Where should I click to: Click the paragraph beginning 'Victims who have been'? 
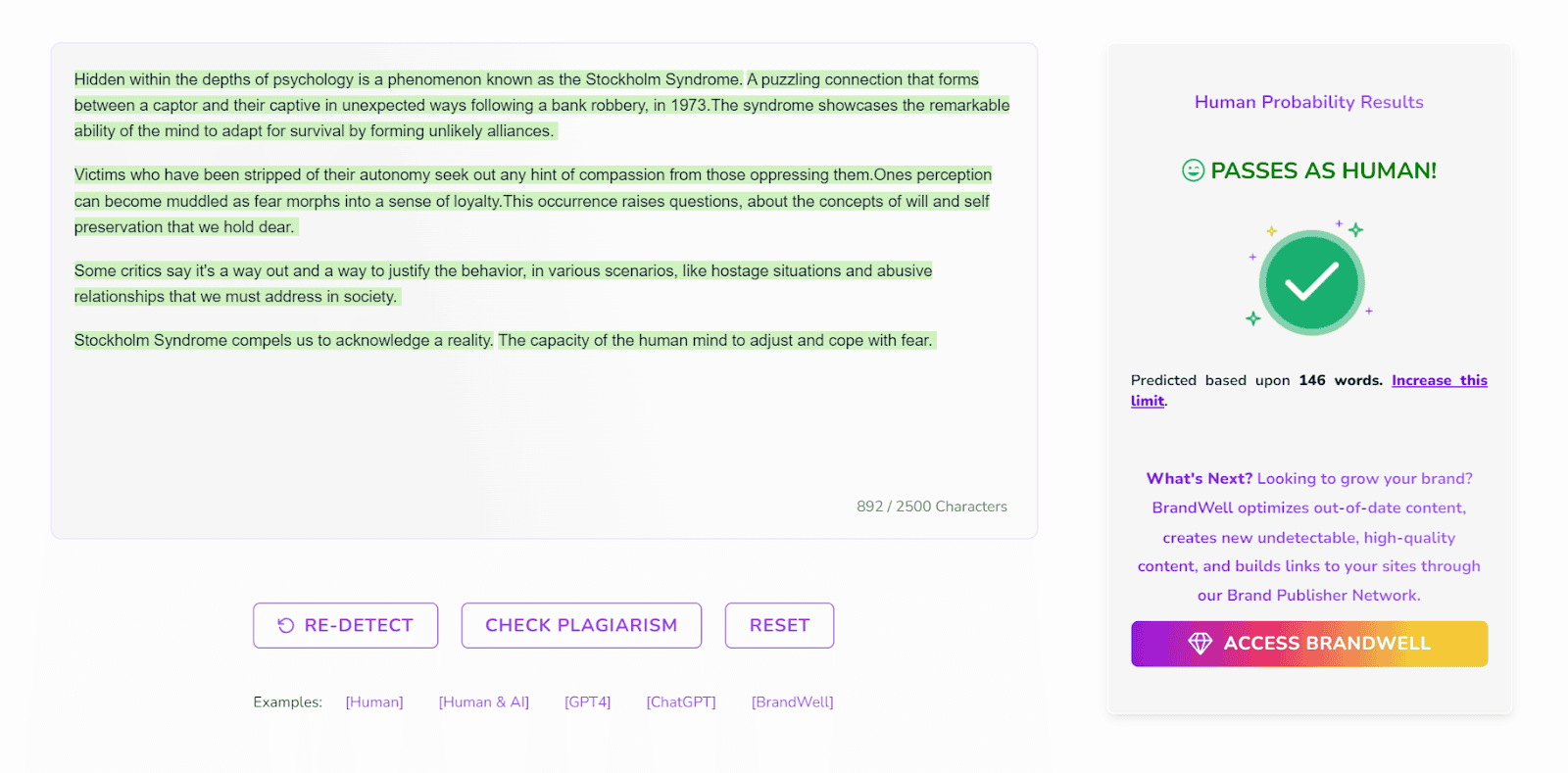532,200
